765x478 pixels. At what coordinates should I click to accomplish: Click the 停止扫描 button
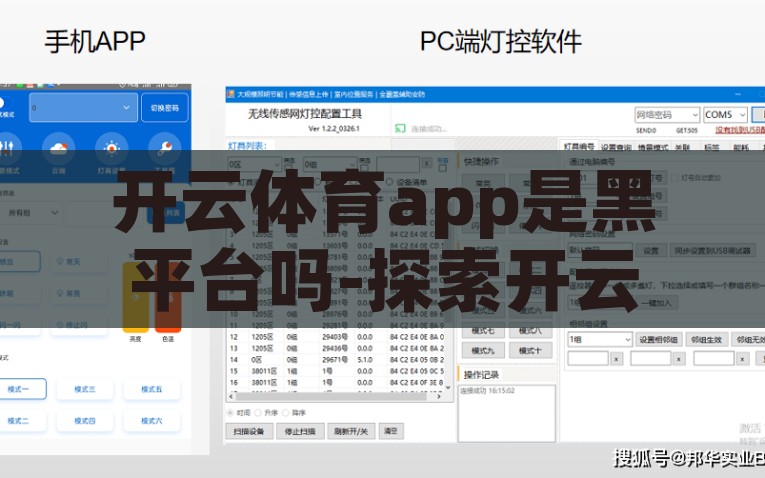point(300,431)
